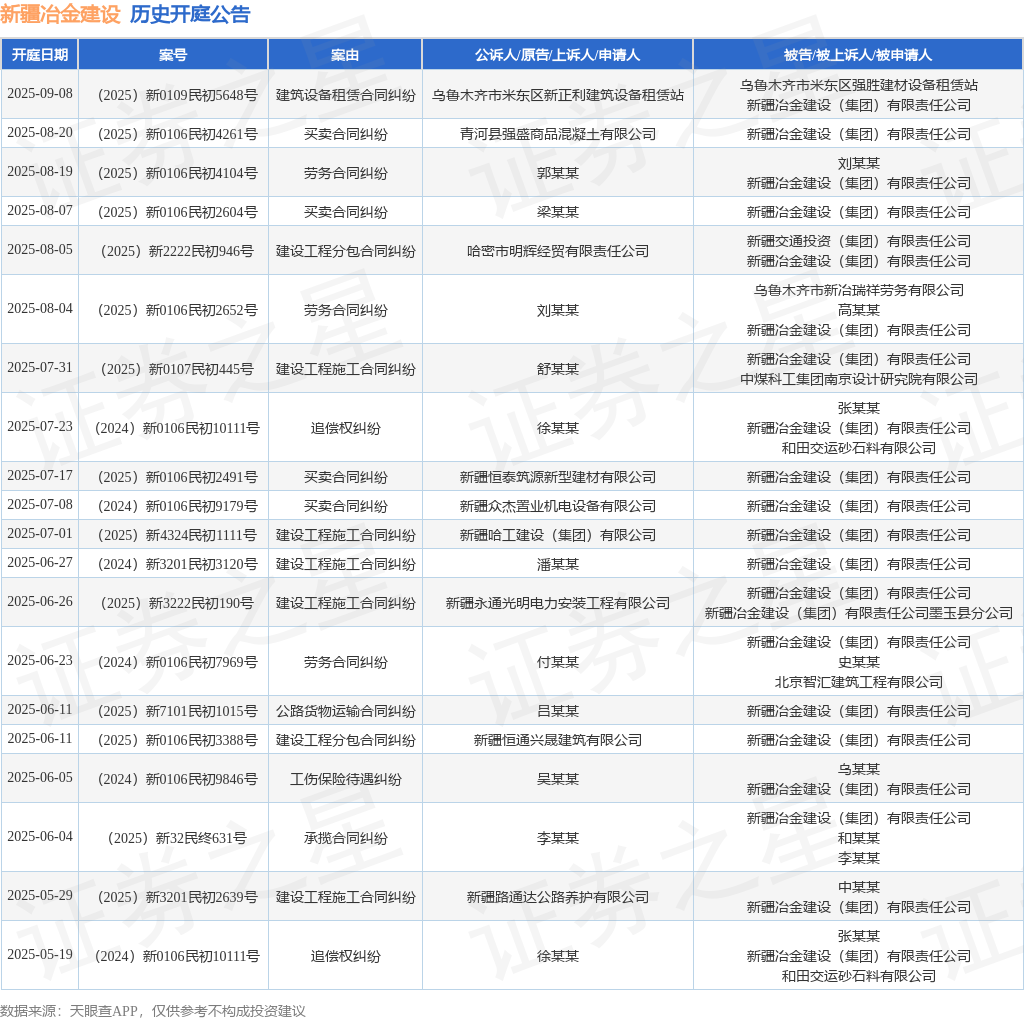1024x1020 pixels.
Task: Select the date 2025-06-23
Action: click(x=40, y=661)
